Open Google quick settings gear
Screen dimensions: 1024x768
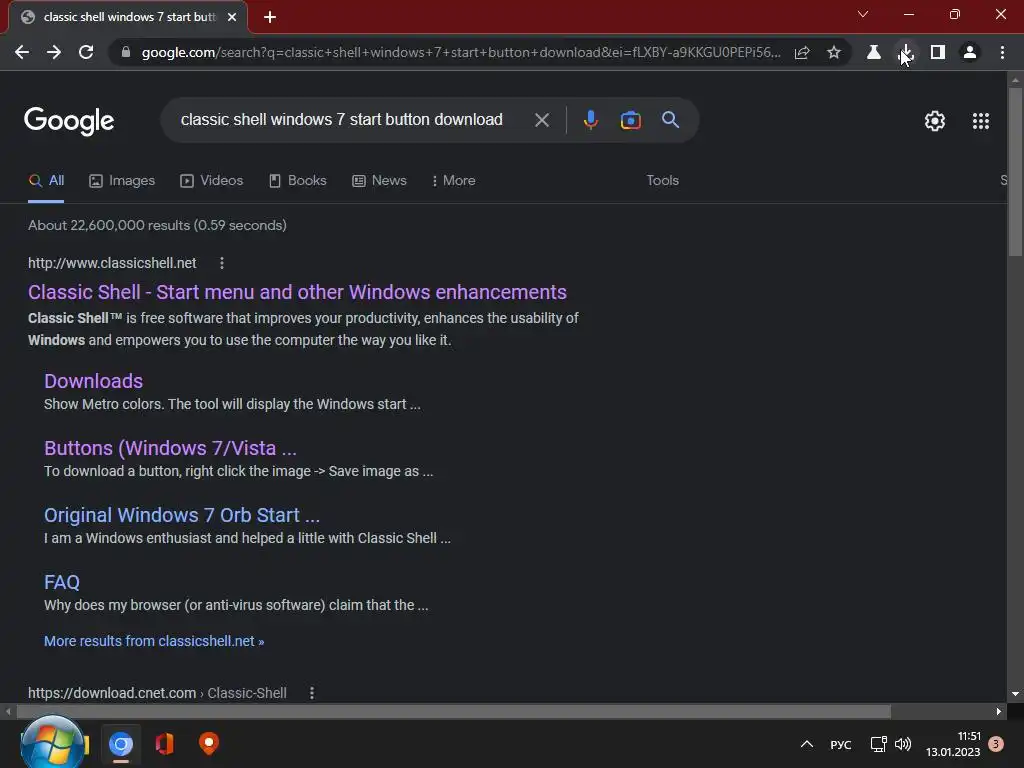point(935,121)
